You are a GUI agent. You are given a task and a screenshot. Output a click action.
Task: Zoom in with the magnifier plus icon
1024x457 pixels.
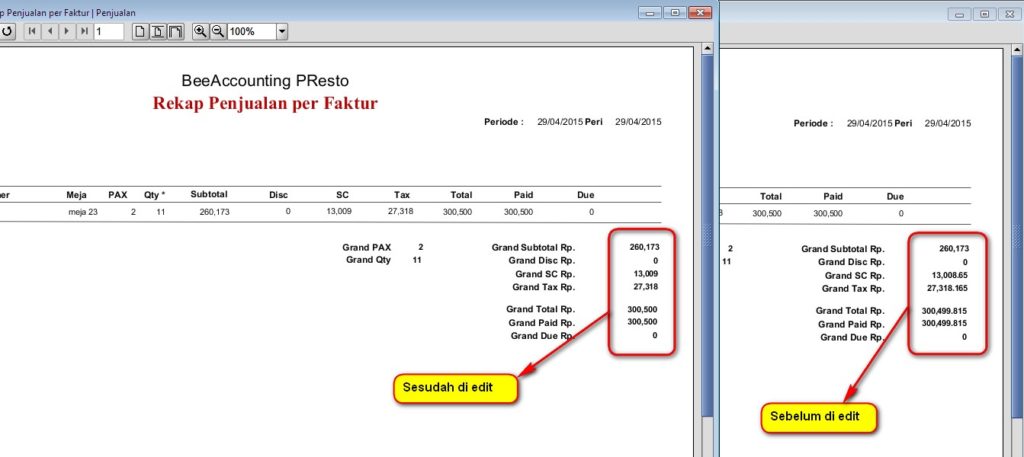pyautogui.click(x=201, y=32)
